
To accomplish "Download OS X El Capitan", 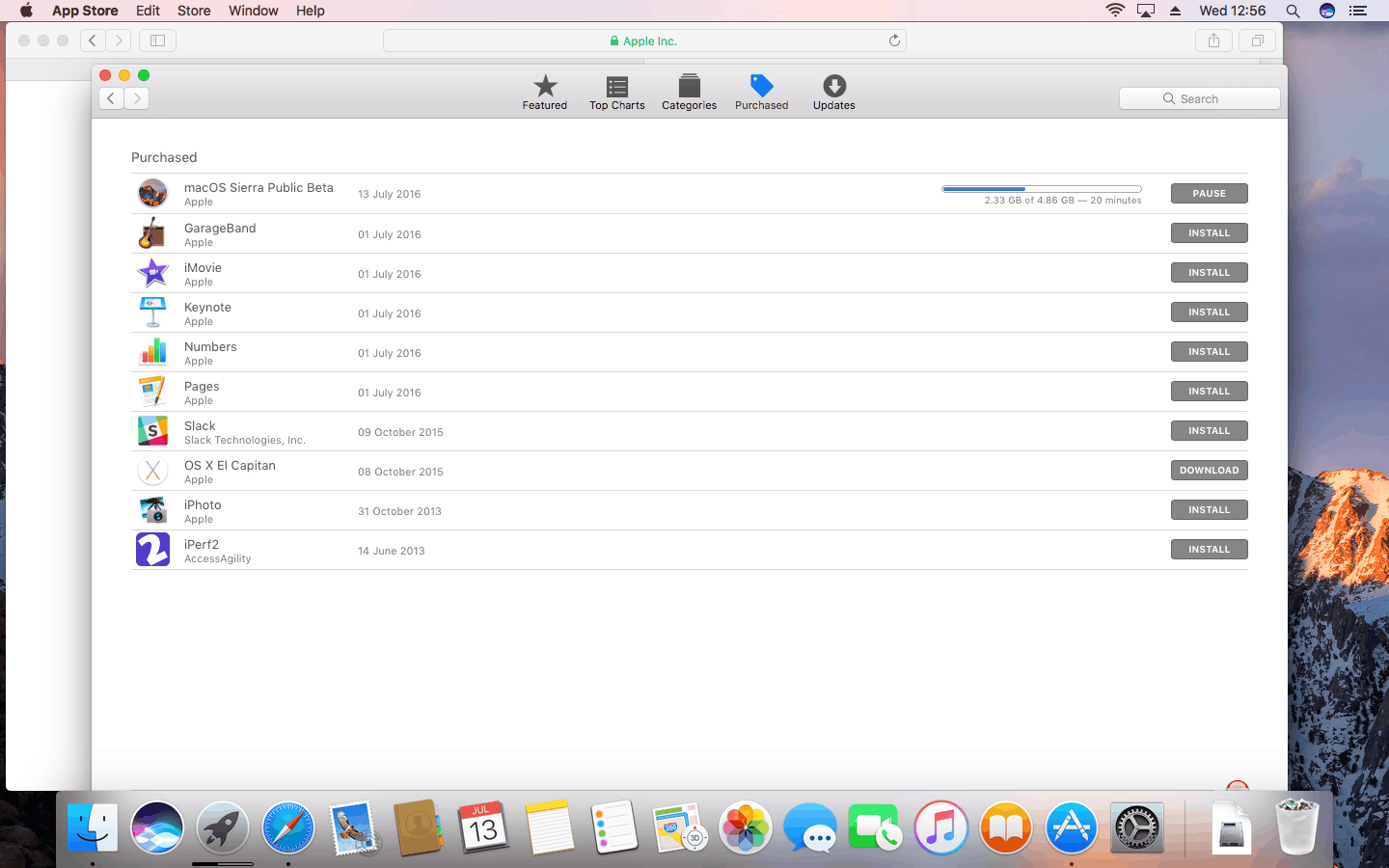I will 1209,470.
